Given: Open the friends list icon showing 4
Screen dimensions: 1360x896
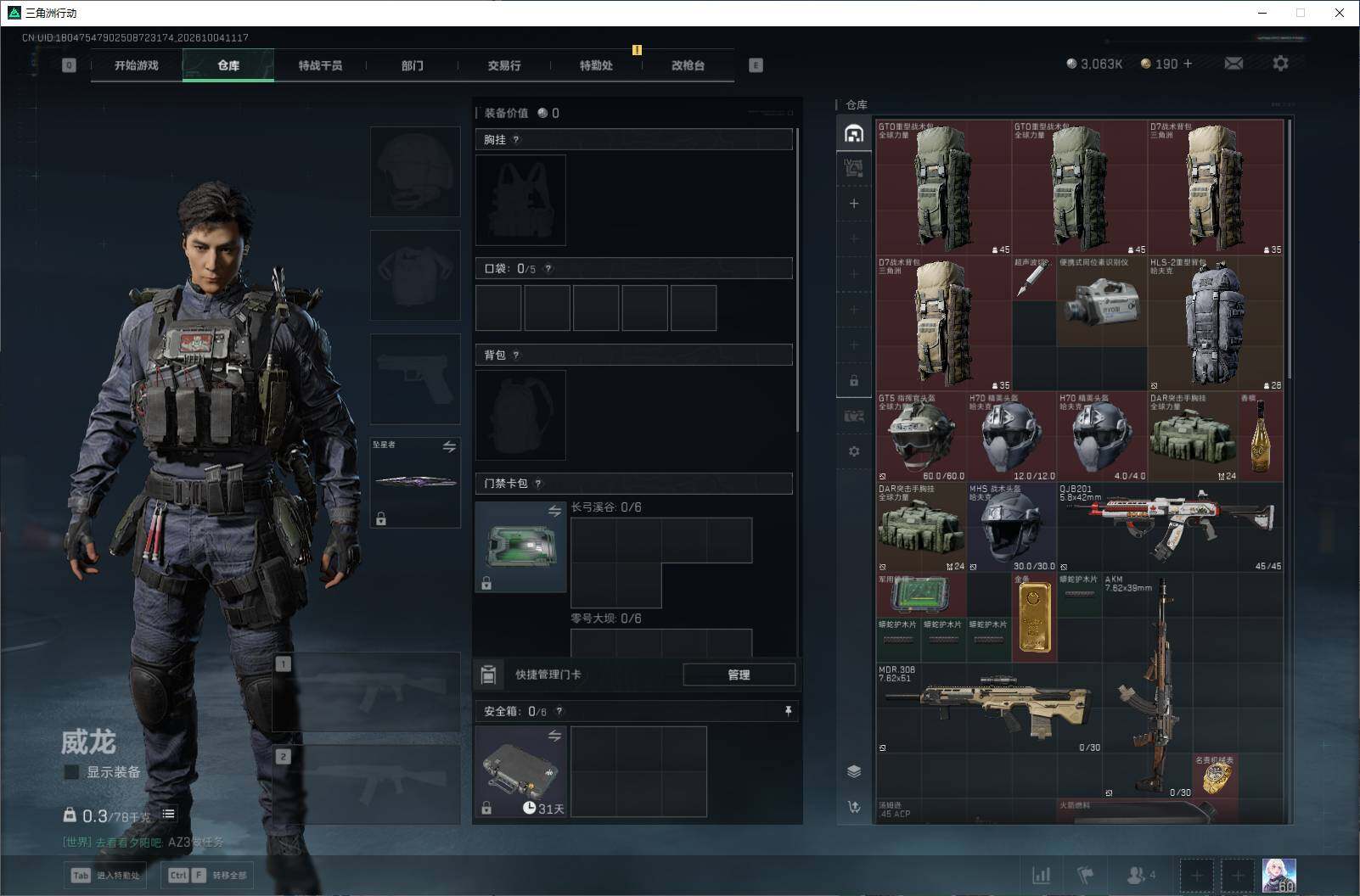Looking at the screenshot, I should coord(1140,875).
